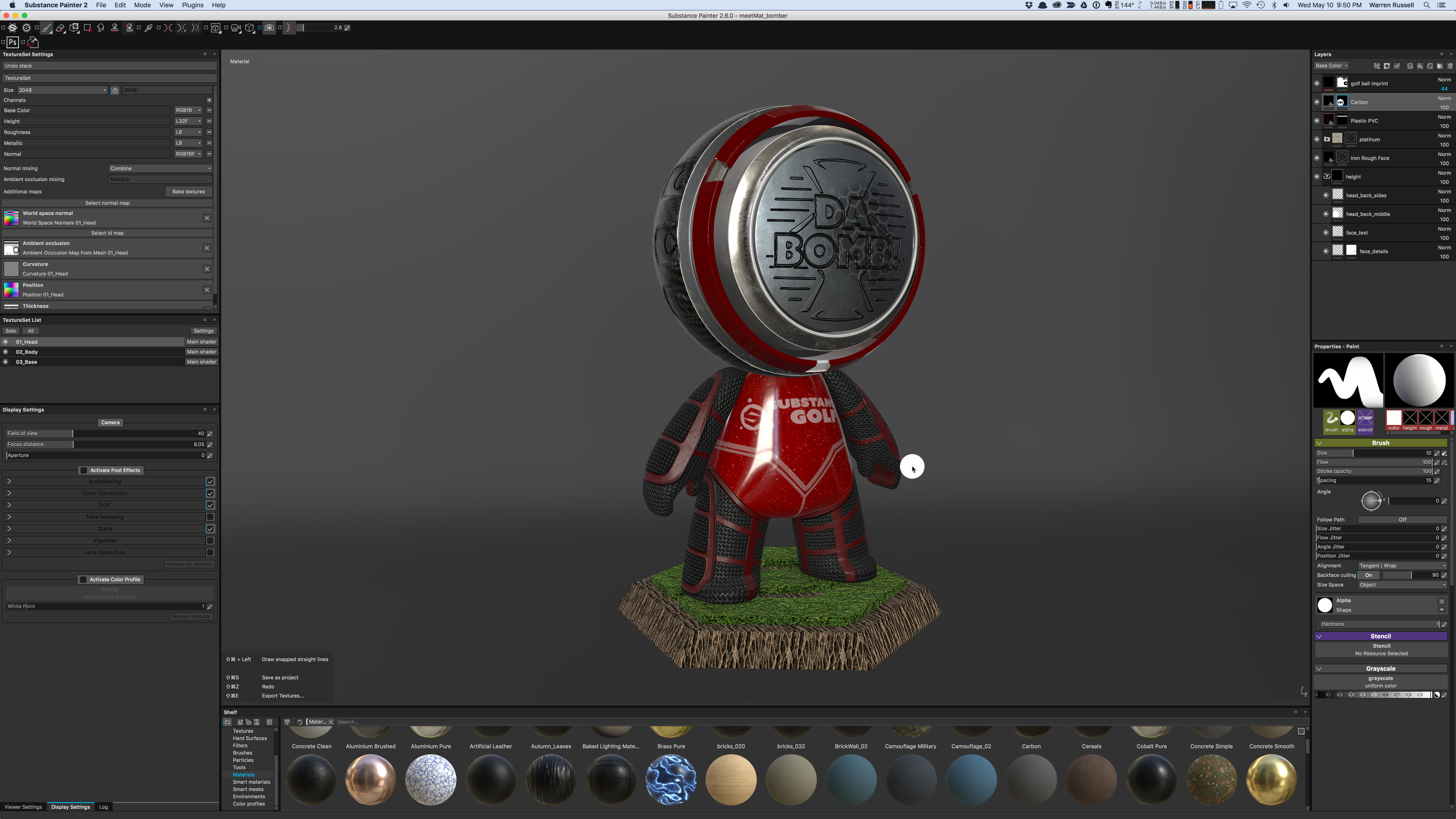This screenshot has width=1456, height=819.
Task: Expand the Color Correction section
Action: click(9, 493)
